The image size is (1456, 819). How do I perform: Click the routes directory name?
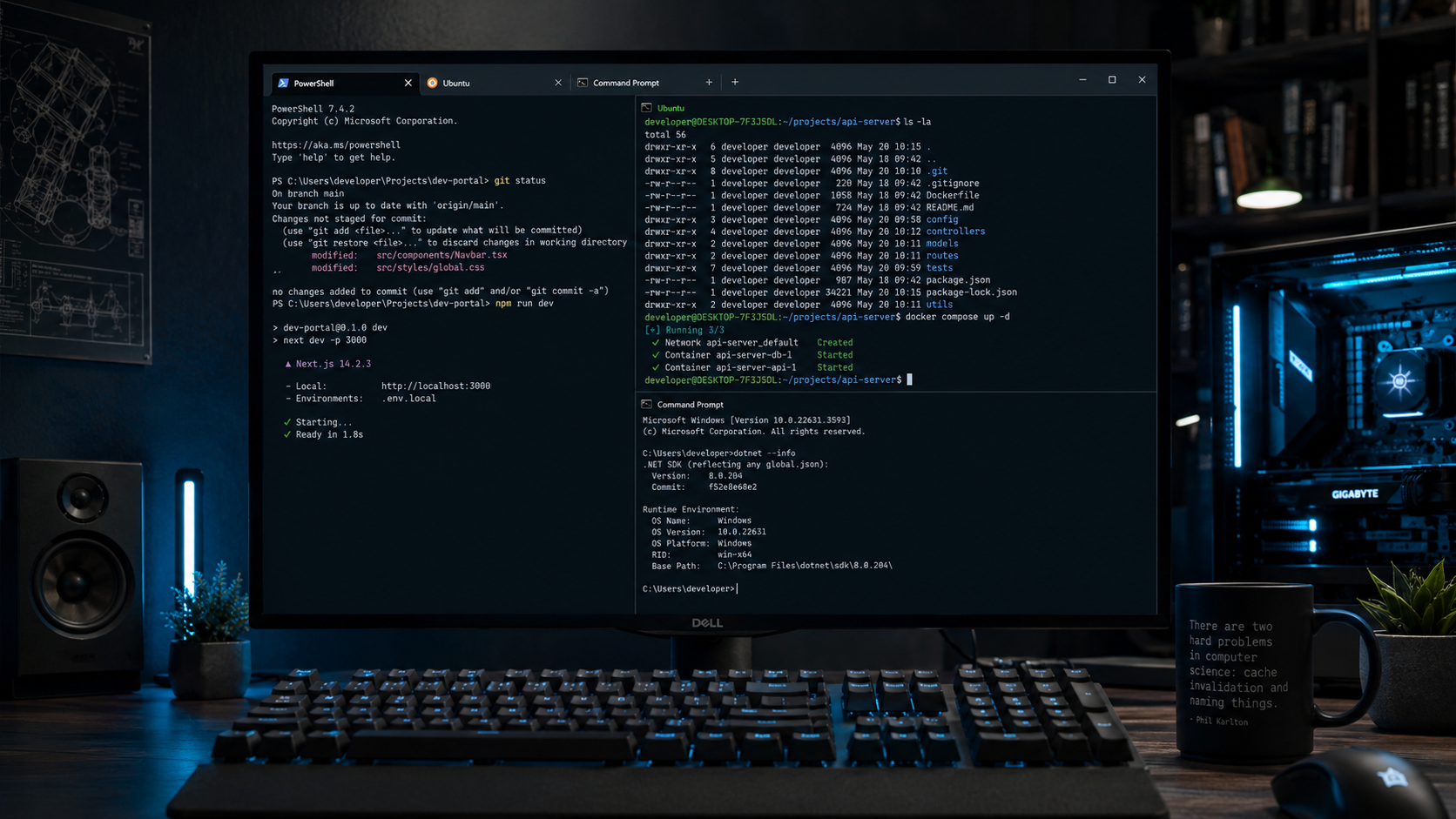942,256
